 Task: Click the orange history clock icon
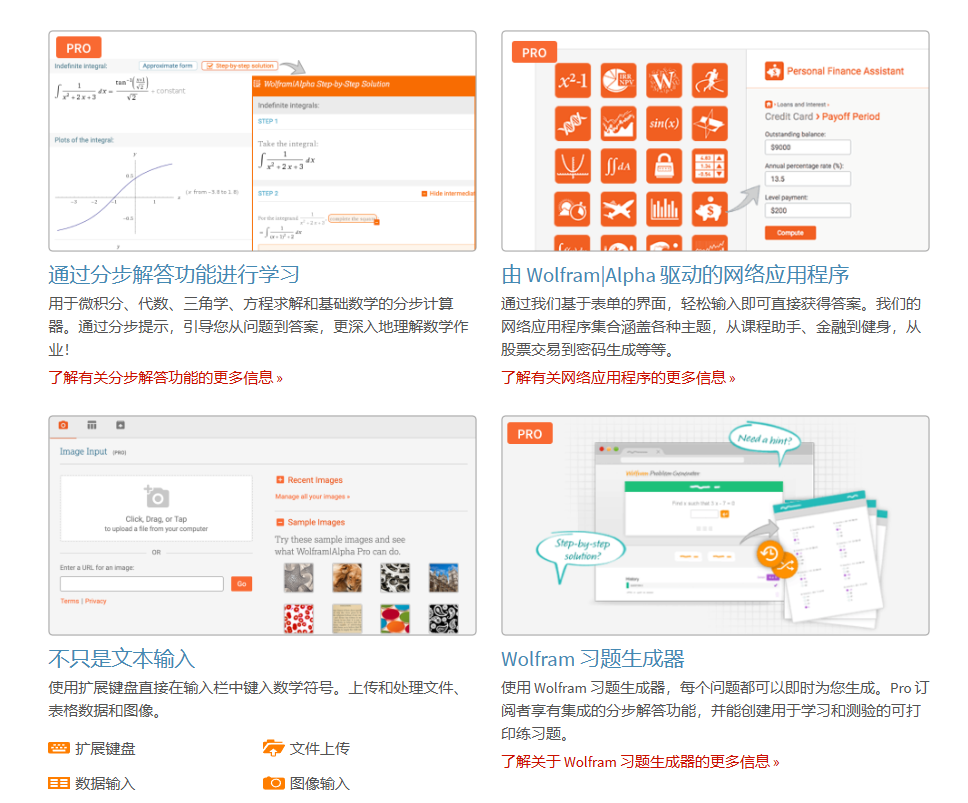pyautogui.click(x=769, y=553)
